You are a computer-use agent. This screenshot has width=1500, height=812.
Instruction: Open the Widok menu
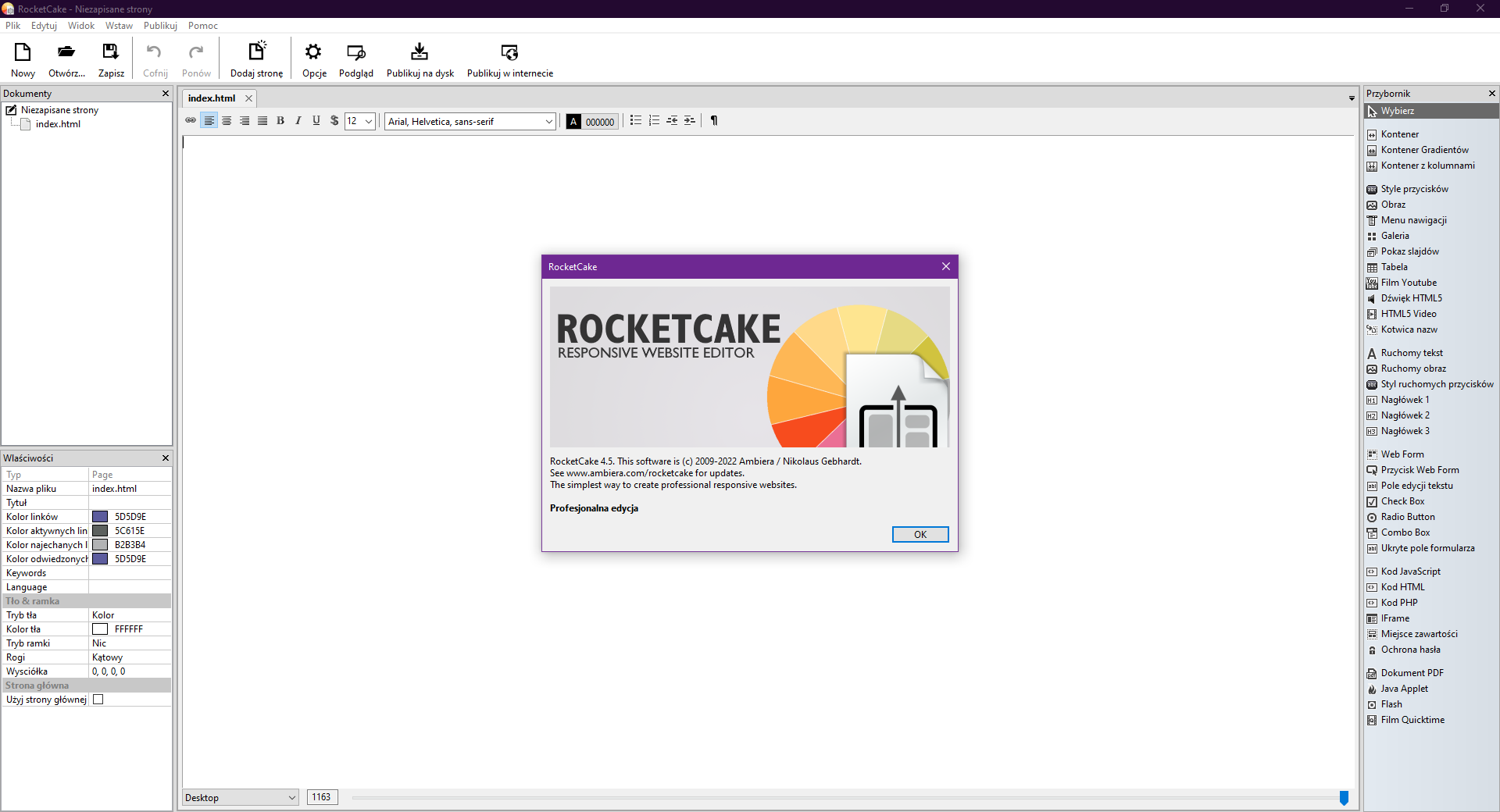(81, 26)
